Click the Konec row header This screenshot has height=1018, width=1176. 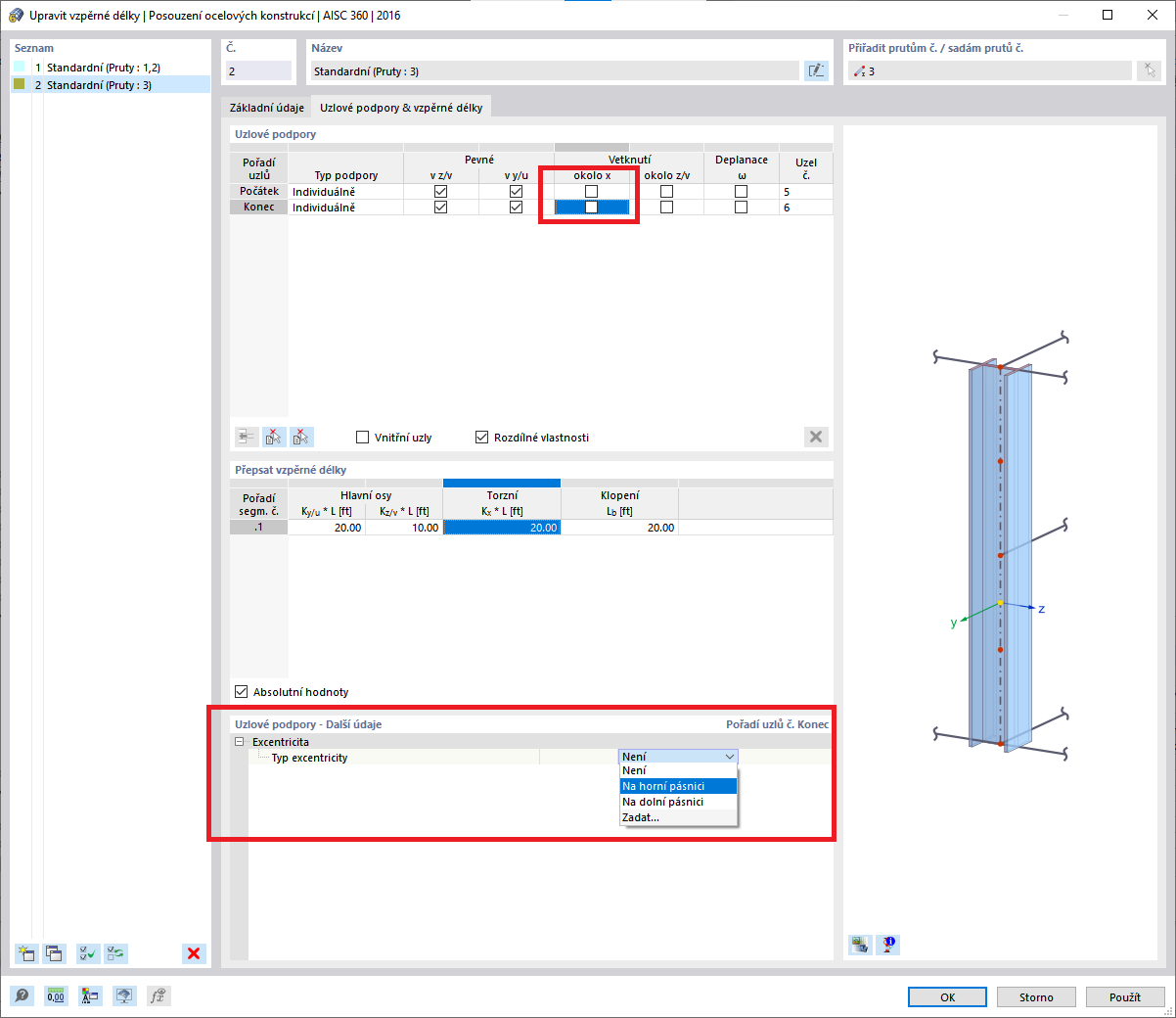[259, 208]
